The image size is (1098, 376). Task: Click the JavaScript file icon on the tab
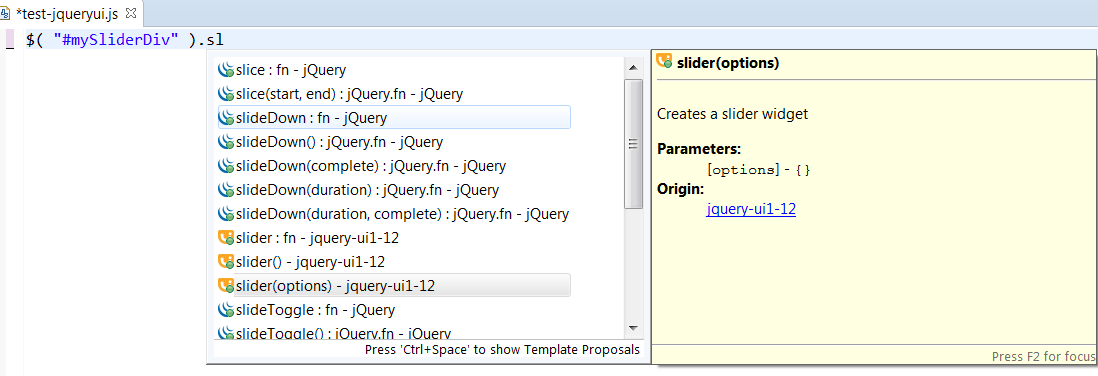6,13
